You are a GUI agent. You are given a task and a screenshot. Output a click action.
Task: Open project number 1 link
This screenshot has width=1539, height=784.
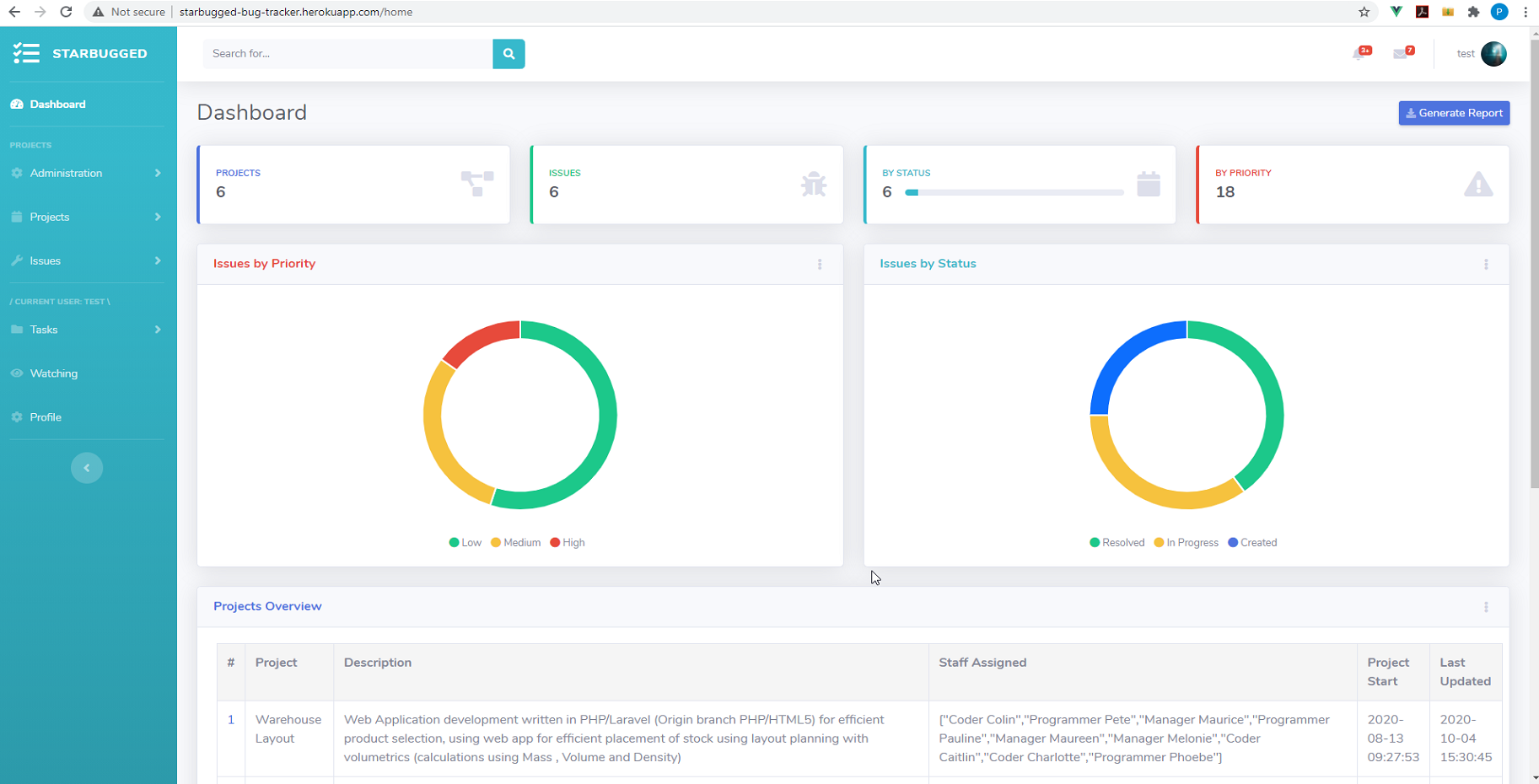click(x=231, y=720)
